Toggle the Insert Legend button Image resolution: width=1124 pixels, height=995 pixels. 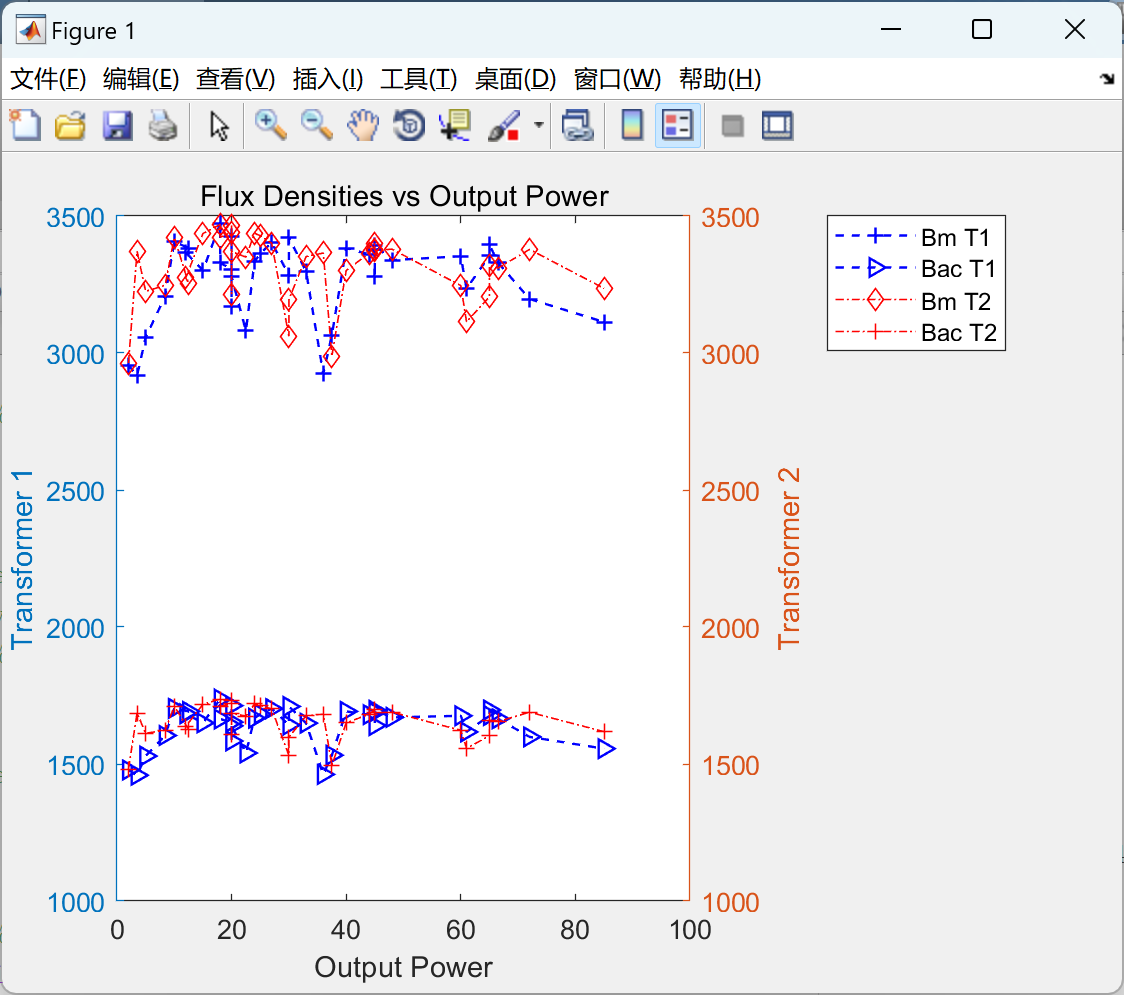coord(677,125)
